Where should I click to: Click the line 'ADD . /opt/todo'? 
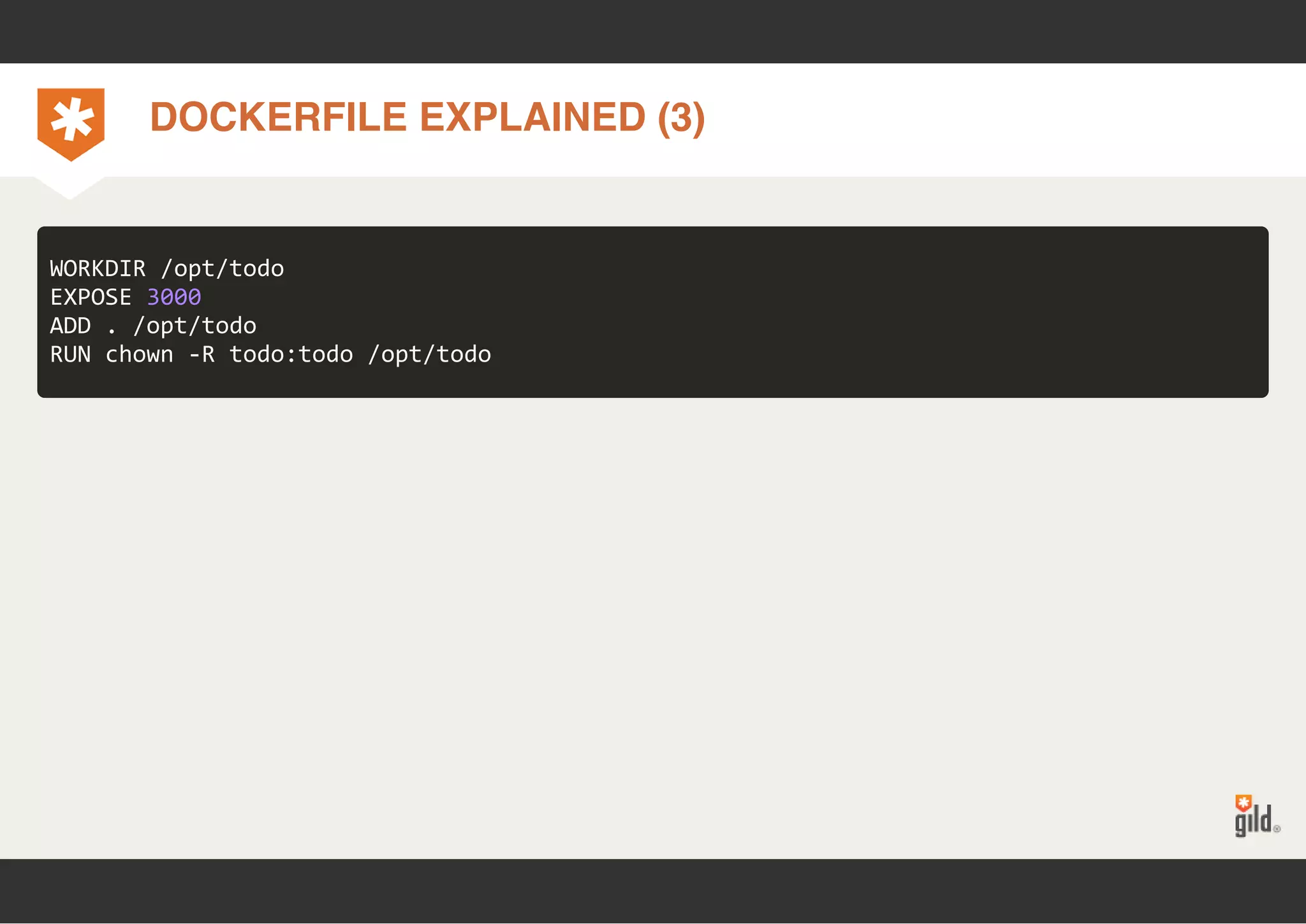tap(153, 326)
